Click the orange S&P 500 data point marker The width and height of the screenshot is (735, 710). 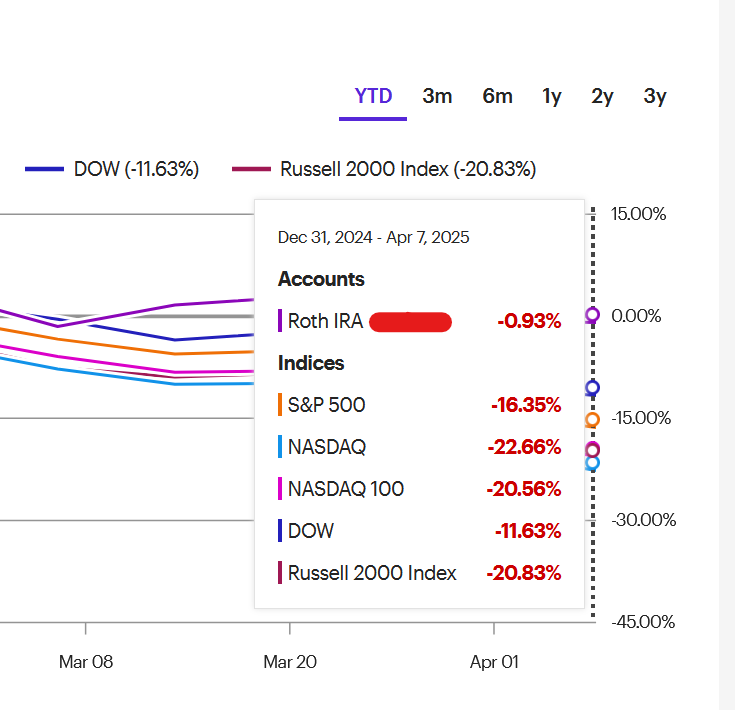tap(592, 420)
